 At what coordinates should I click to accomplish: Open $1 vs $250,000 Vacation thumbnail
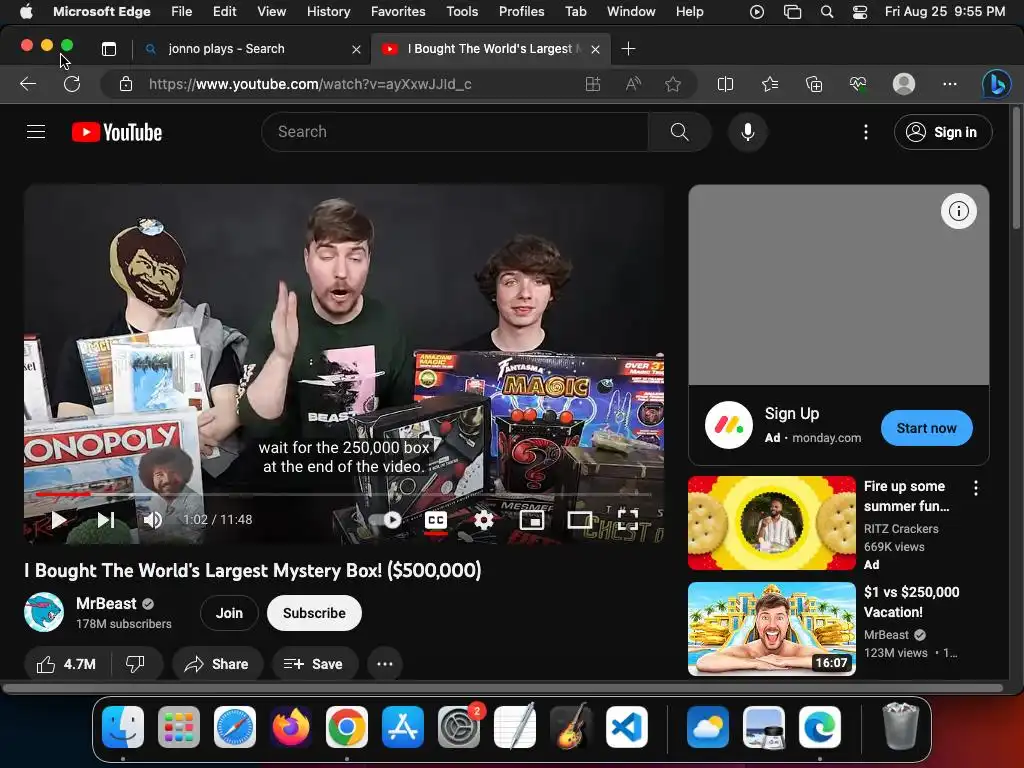coord(771,629)
